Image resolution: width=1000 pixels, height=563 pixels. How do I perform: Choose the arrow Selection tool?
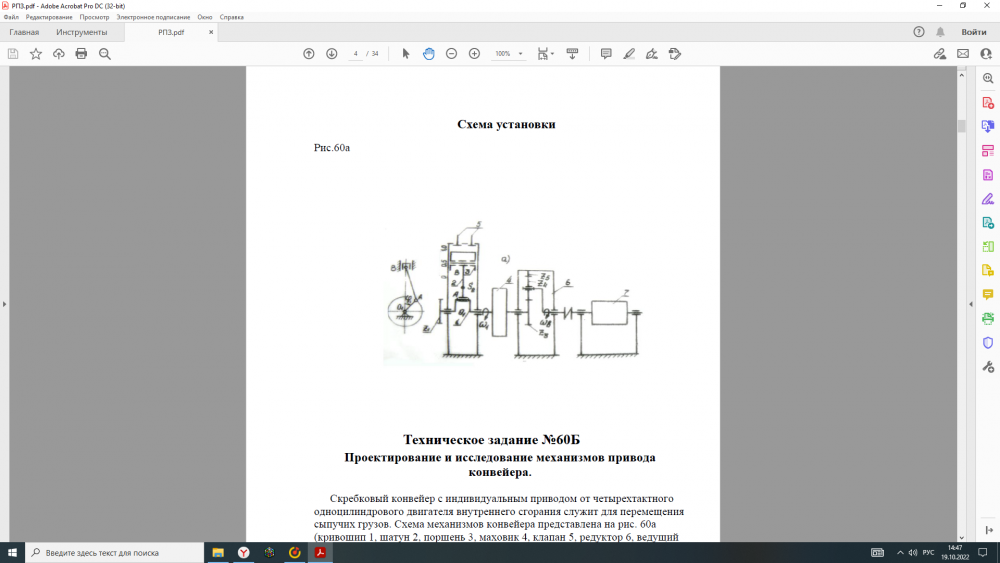pyautogui.click(x=406, y=54)
